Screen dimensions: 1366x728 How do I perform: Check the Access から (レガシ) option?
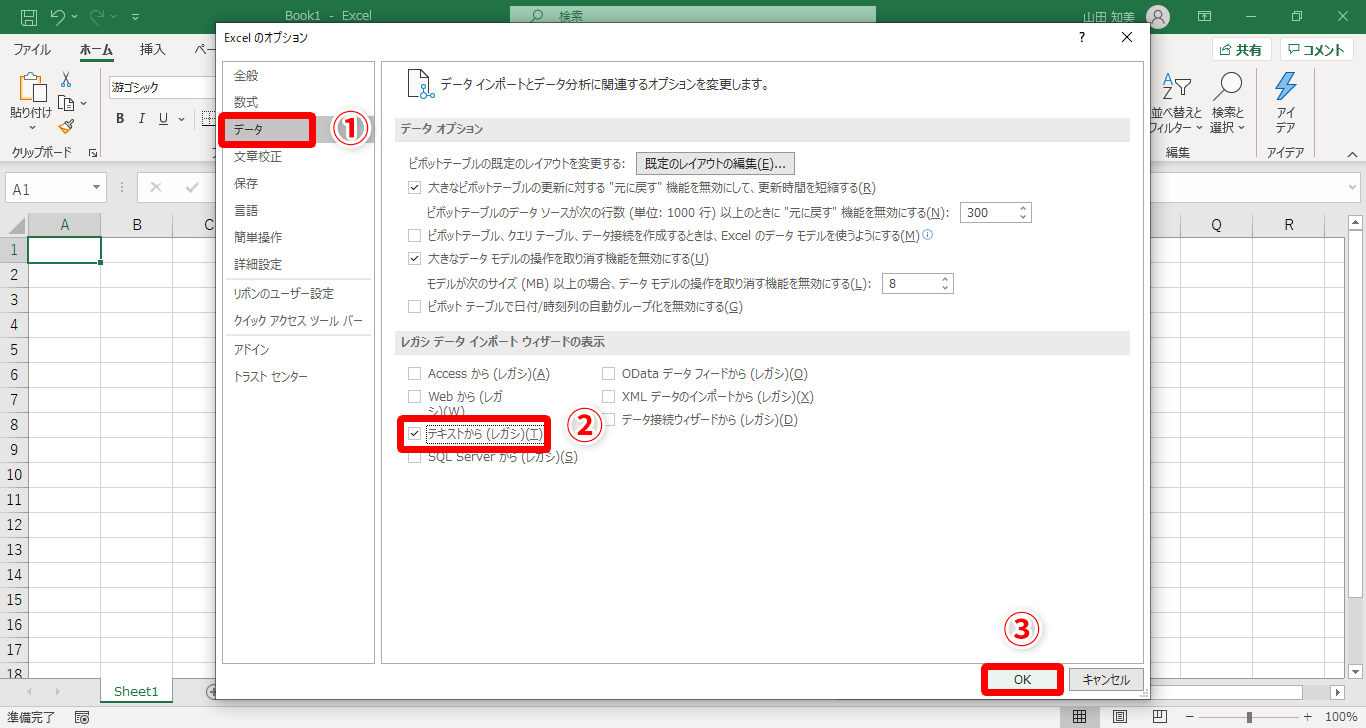point(415,374)
